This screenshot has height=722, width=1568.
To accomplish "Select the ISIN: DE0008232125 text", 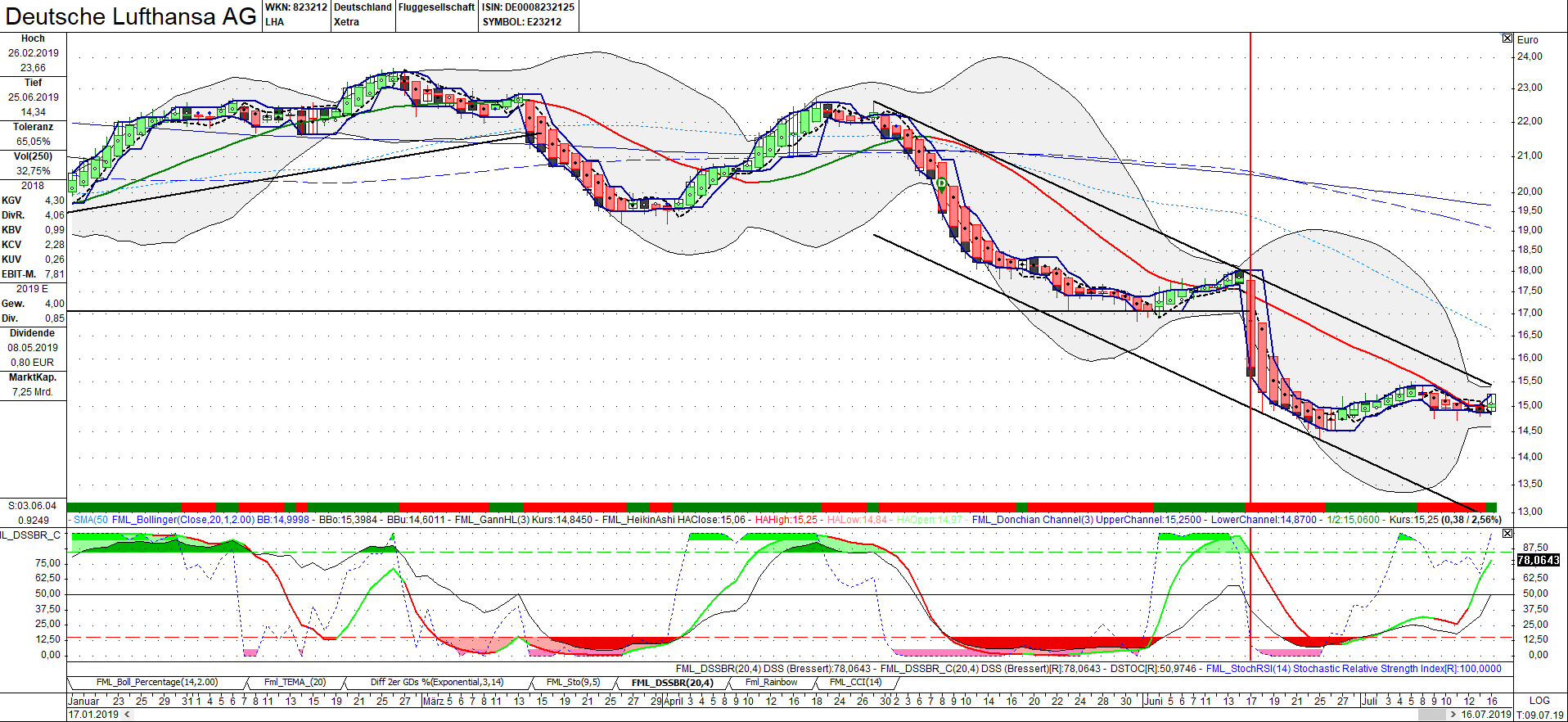I will pos(528,7).
